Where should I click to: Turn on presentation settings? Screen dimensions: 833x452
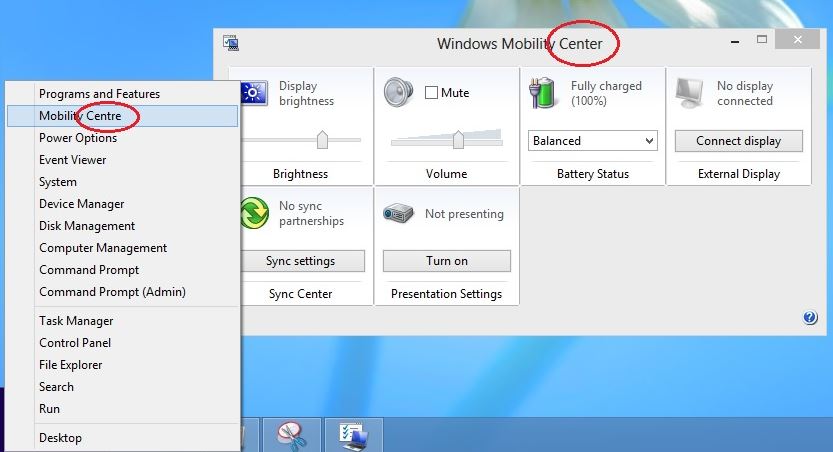[447, 261]
